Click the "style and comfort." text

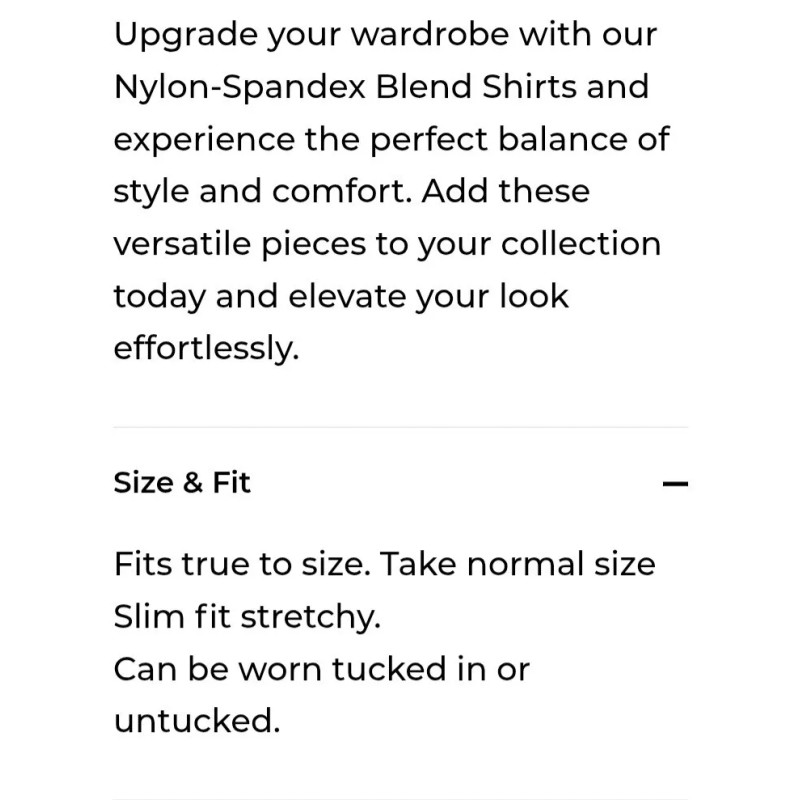262,191
